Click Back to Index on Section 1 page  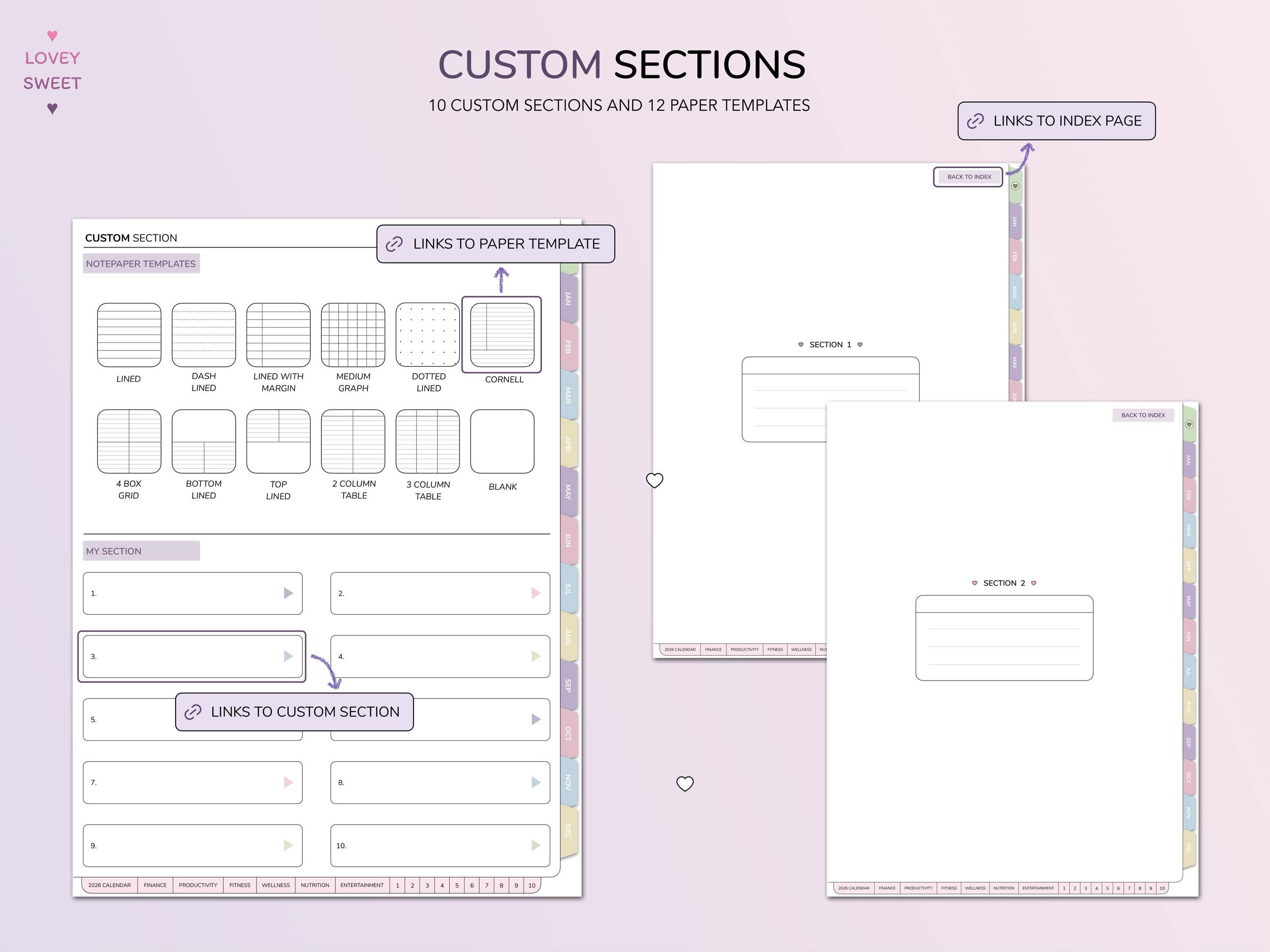click(x=969, y=177)
